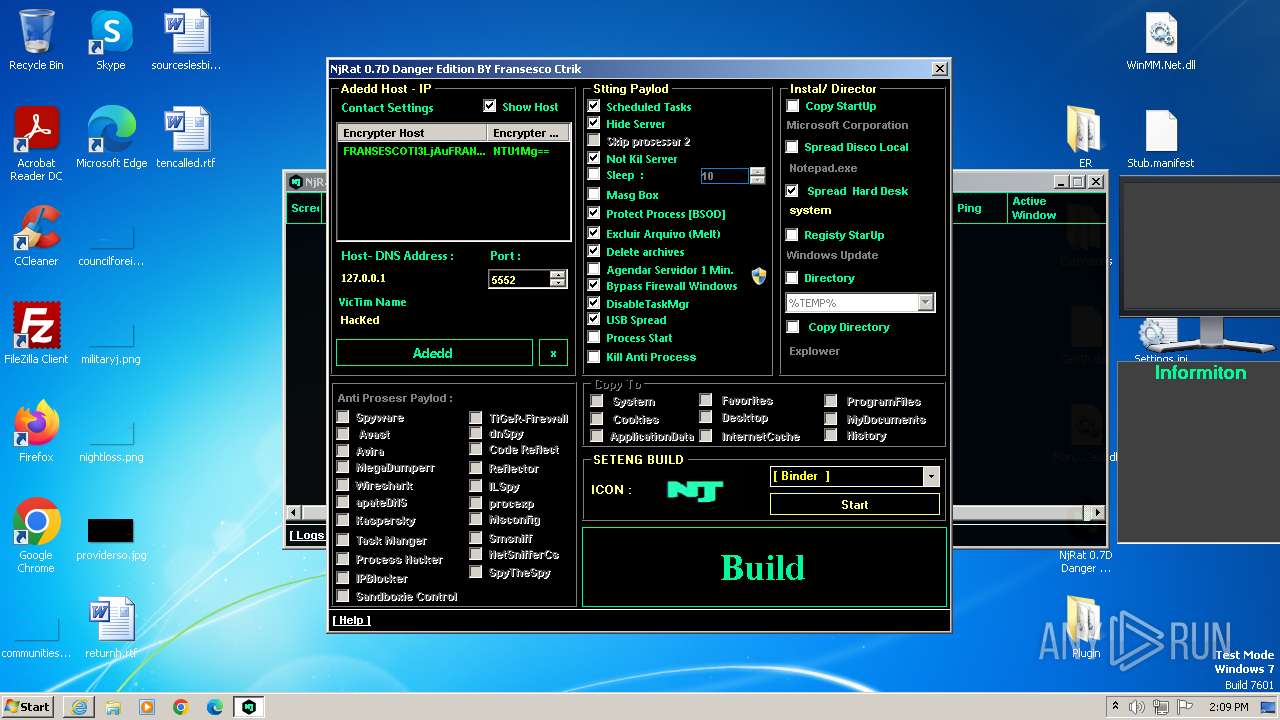Expand the %TEMP% directory dropdown
Image resolution: width=1280 pixels, height=720 pixels.
[x=926, y=302]
